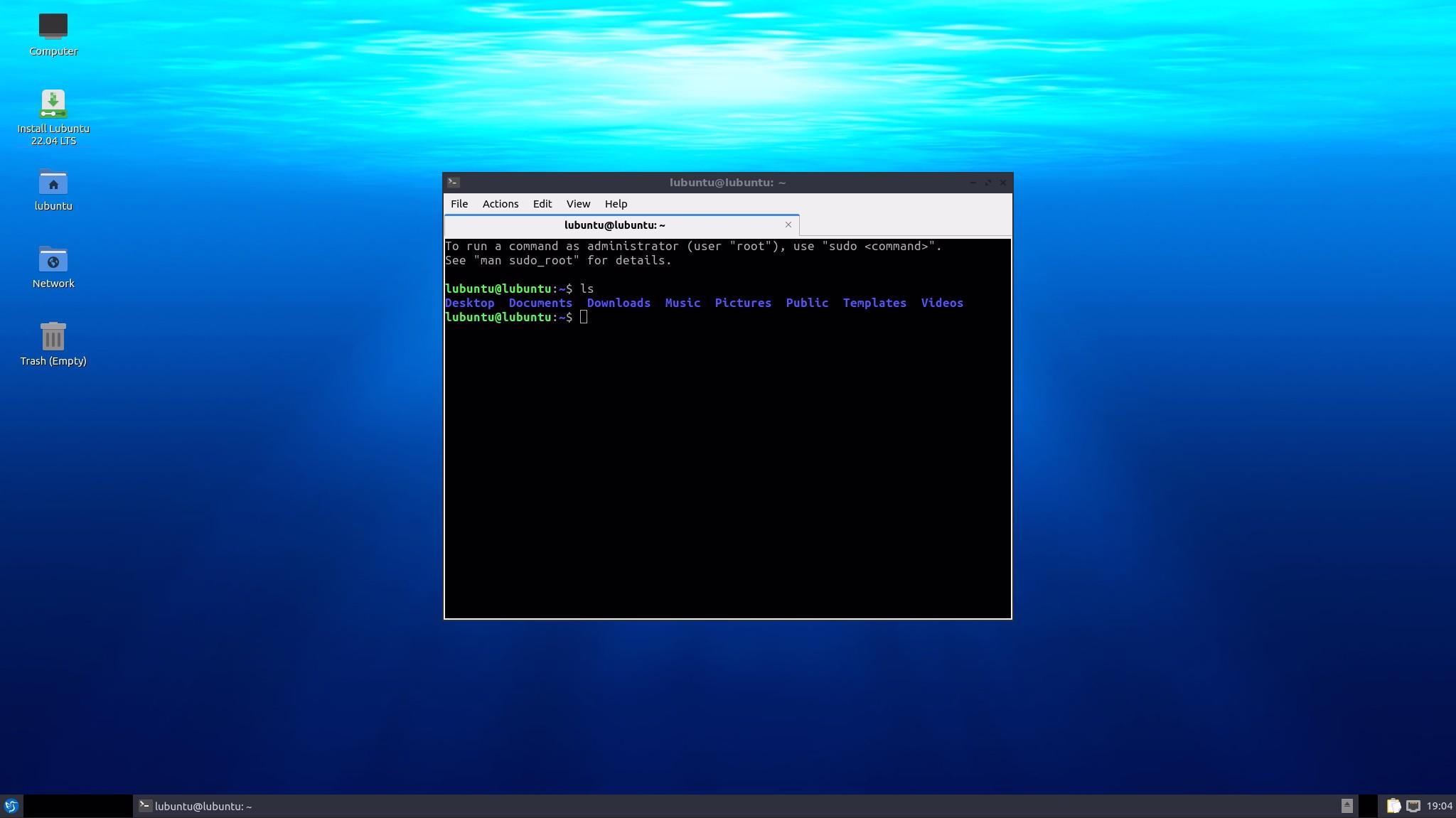Click the removable media eject tray icon

(x=1347, y=806)
